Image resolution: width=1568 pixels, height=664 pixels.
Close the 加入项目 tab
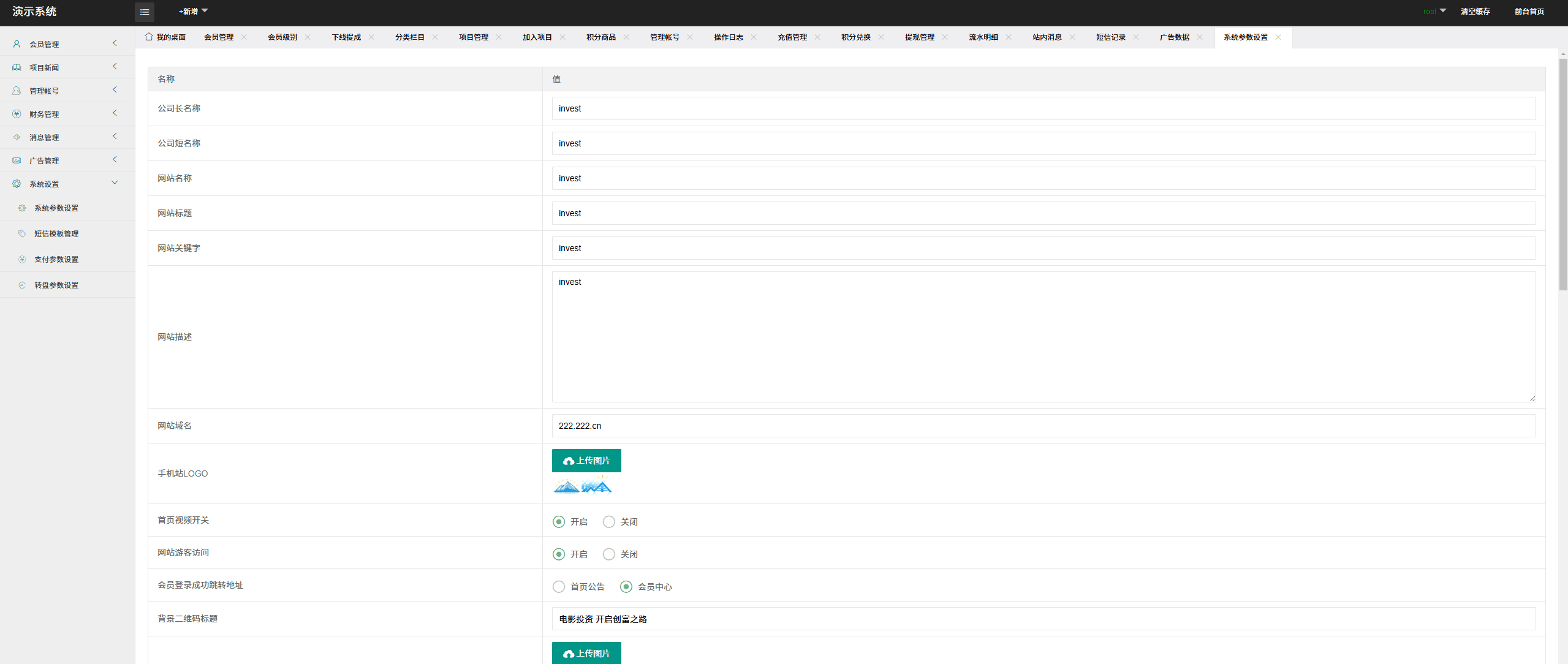coord(562,37)
